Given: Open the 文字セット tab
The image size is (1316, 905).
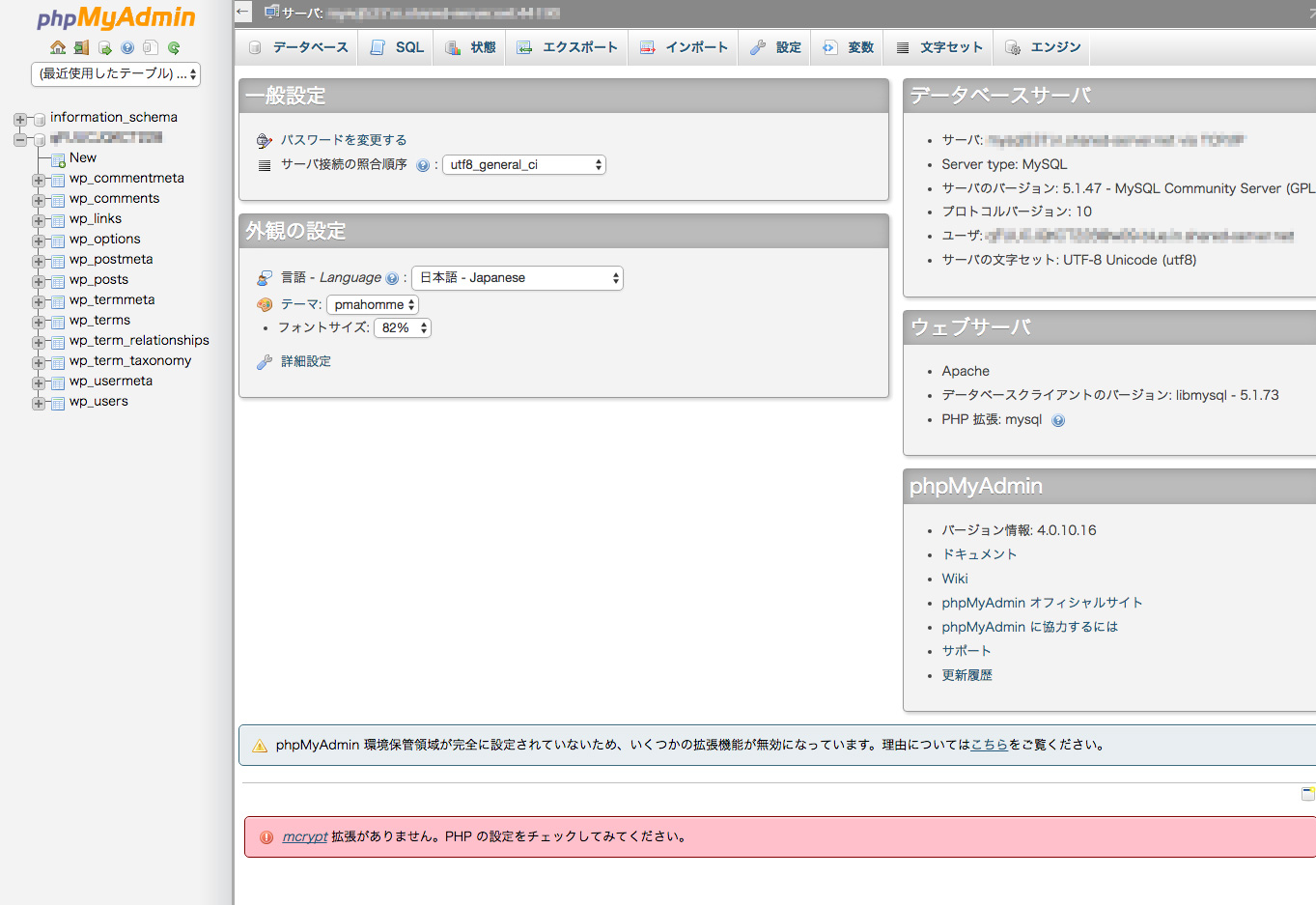Looking at the screenshot, I should [x=939, y=47].
